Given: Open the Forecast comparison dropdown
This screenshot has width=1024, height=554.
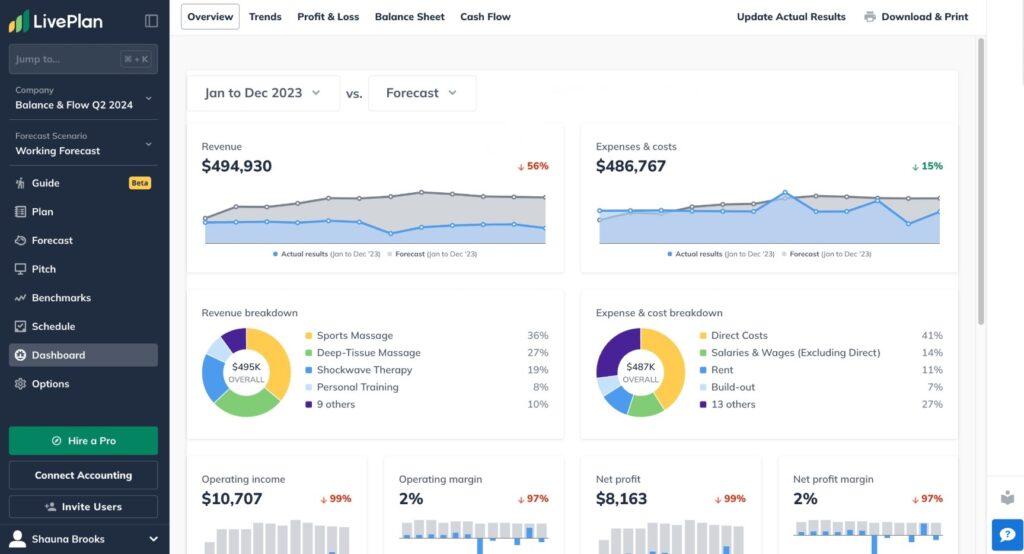Looking at the screenshot, I should [421, 93].
